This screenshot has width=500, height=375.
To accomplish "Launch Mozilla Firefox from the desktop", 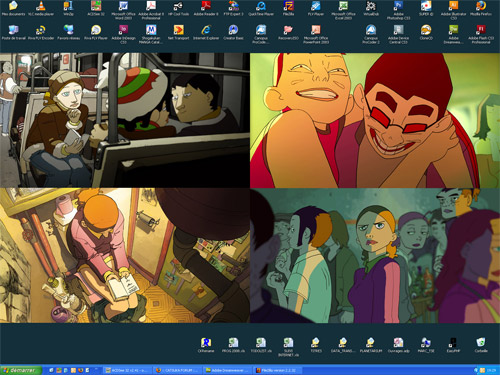I will coord(481,8).
